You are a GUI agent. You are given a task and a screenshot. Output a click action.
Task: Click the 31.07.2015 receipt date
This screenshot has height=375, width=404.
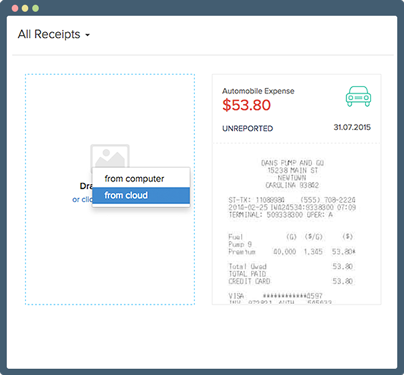coord(352,127)
